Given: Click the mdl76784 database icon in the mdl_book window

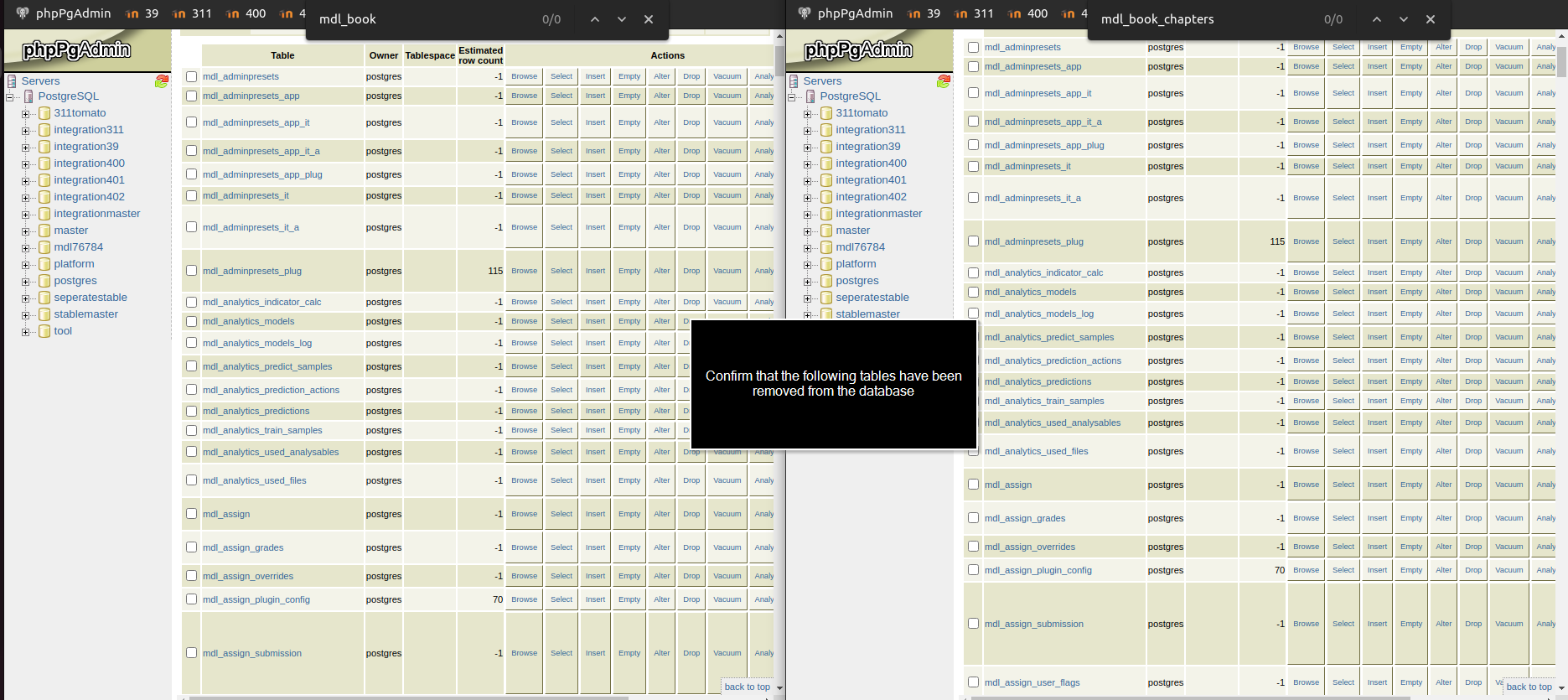Looking at the screenshot, I should click(44, 247).
